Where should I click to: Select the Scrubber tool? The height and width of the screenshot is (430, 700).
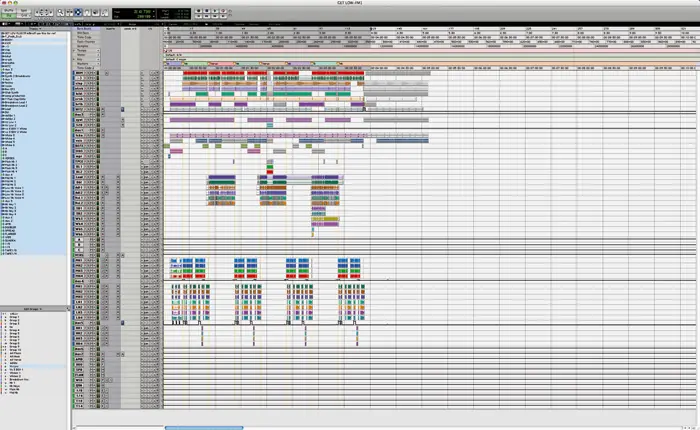point(96,12)
